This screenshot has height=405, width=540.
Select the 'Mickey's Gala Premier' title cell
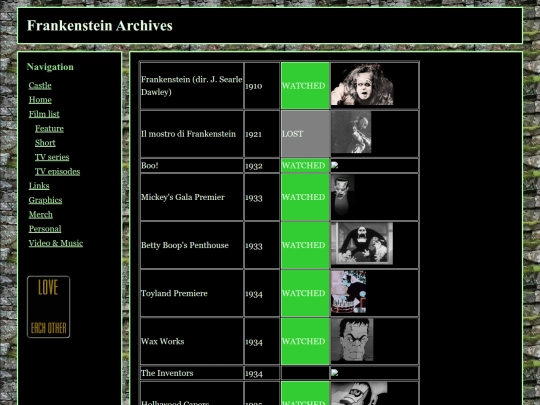tap(192, 197)
